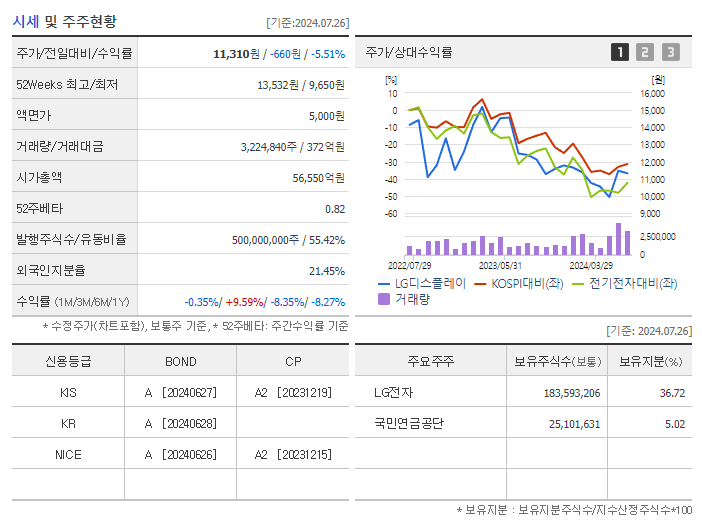Select 국민연금공단 share count 25,101,631

click(x=574, y=424)
